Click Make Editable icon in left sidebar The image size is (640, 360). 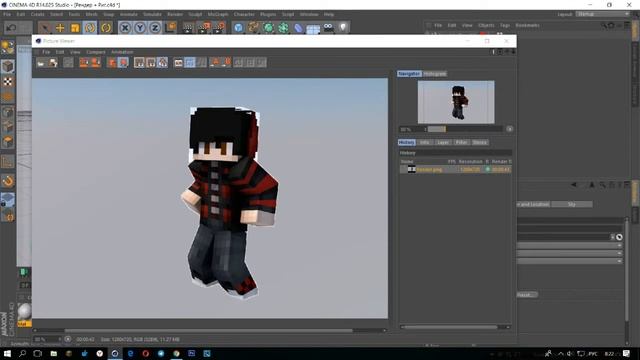click(8, 47)
